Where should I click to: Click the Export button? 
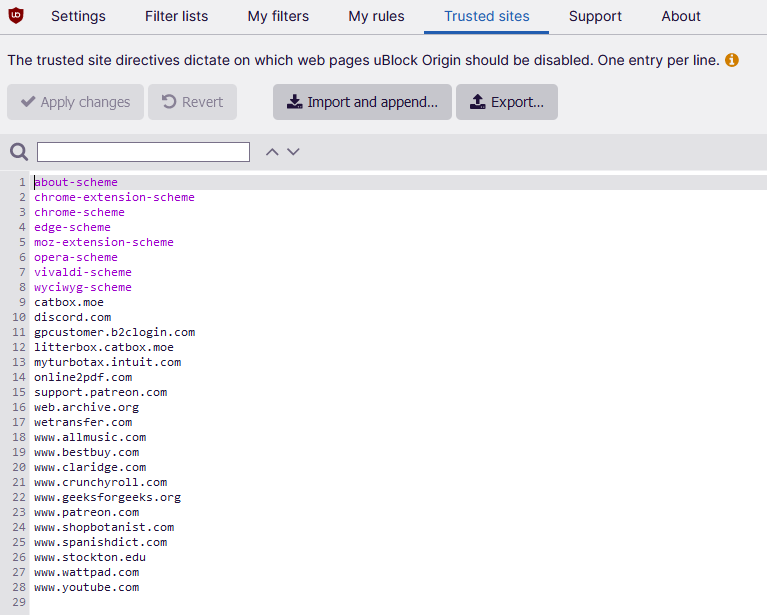[506, 102]
